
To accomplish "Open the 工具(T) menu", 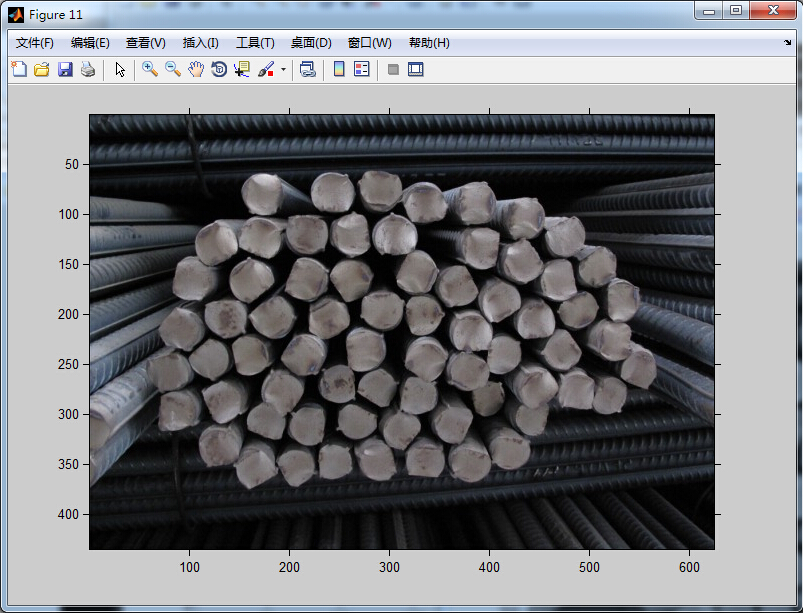I will (255, 43).
